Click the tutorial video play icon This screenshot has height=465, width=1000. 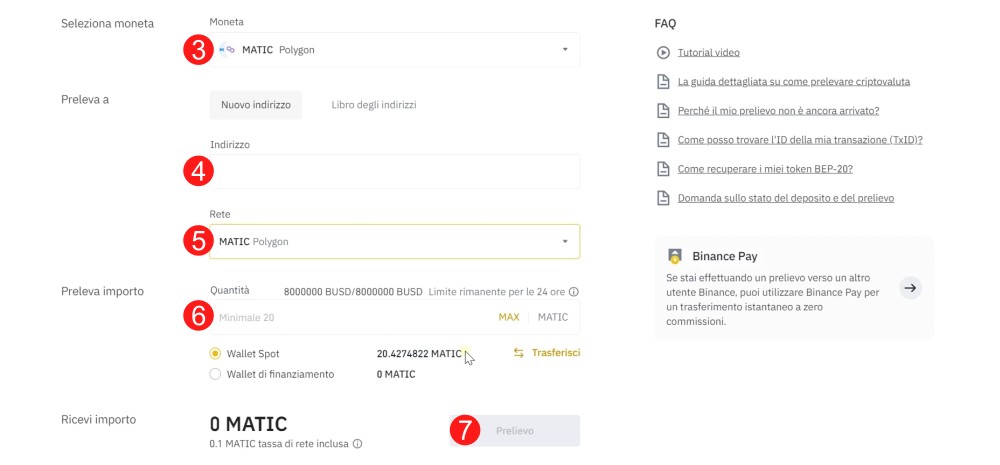click(662, 52)
